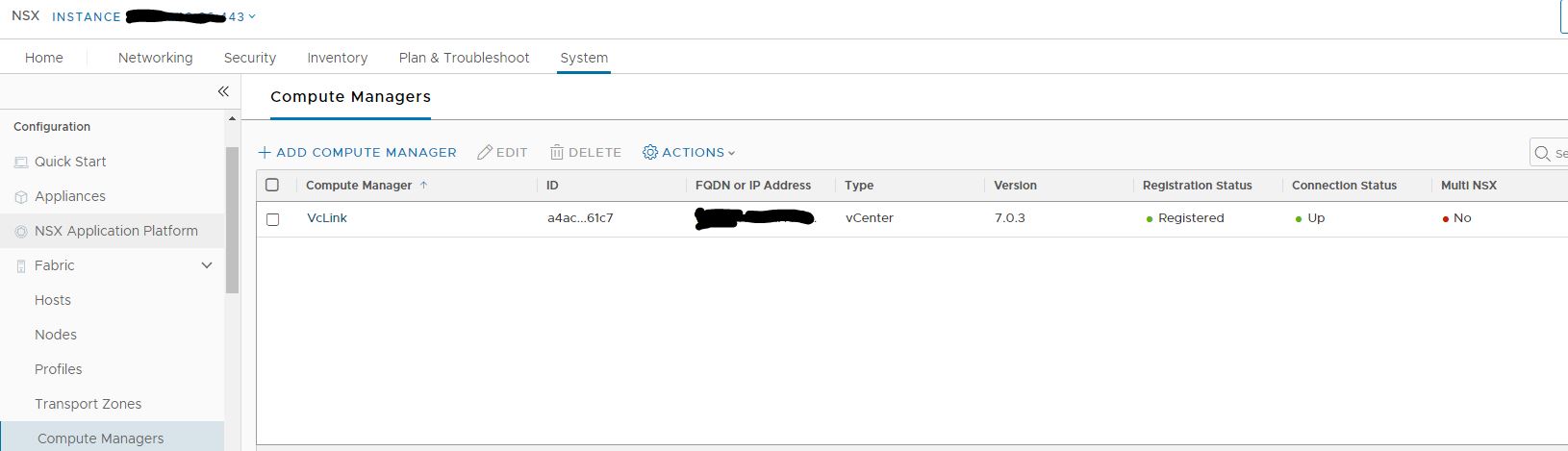The height and width of the screenshot is (451, 1568).
Task: Open the NSX instance dropdown
Action: click(x=252, y=16)
